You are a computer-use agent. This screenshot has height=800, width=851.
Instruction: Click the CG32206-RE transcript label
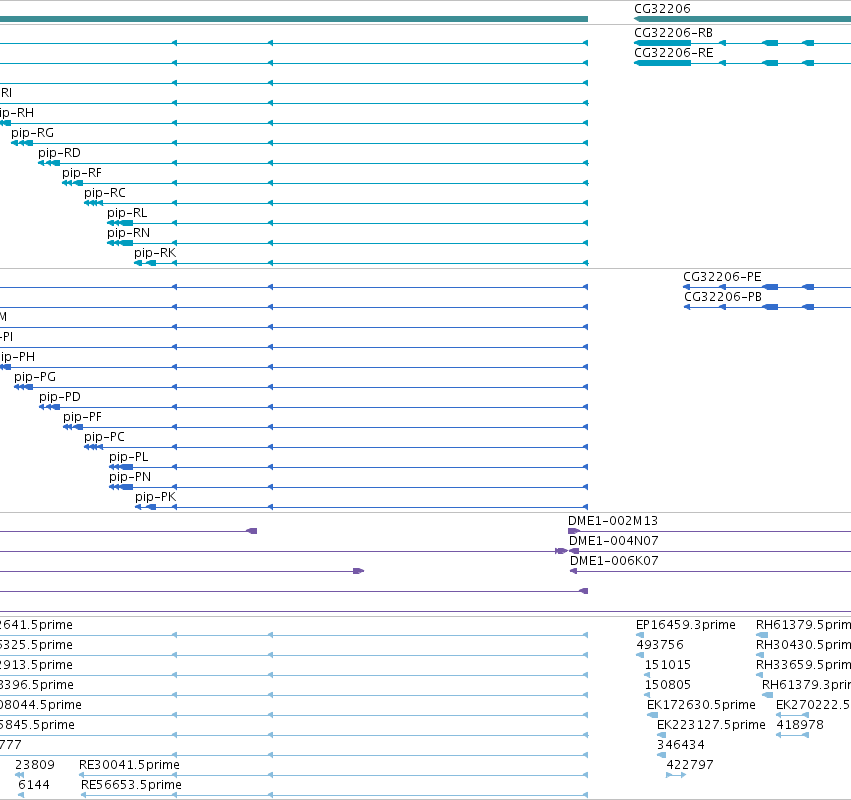click(674, 53)
